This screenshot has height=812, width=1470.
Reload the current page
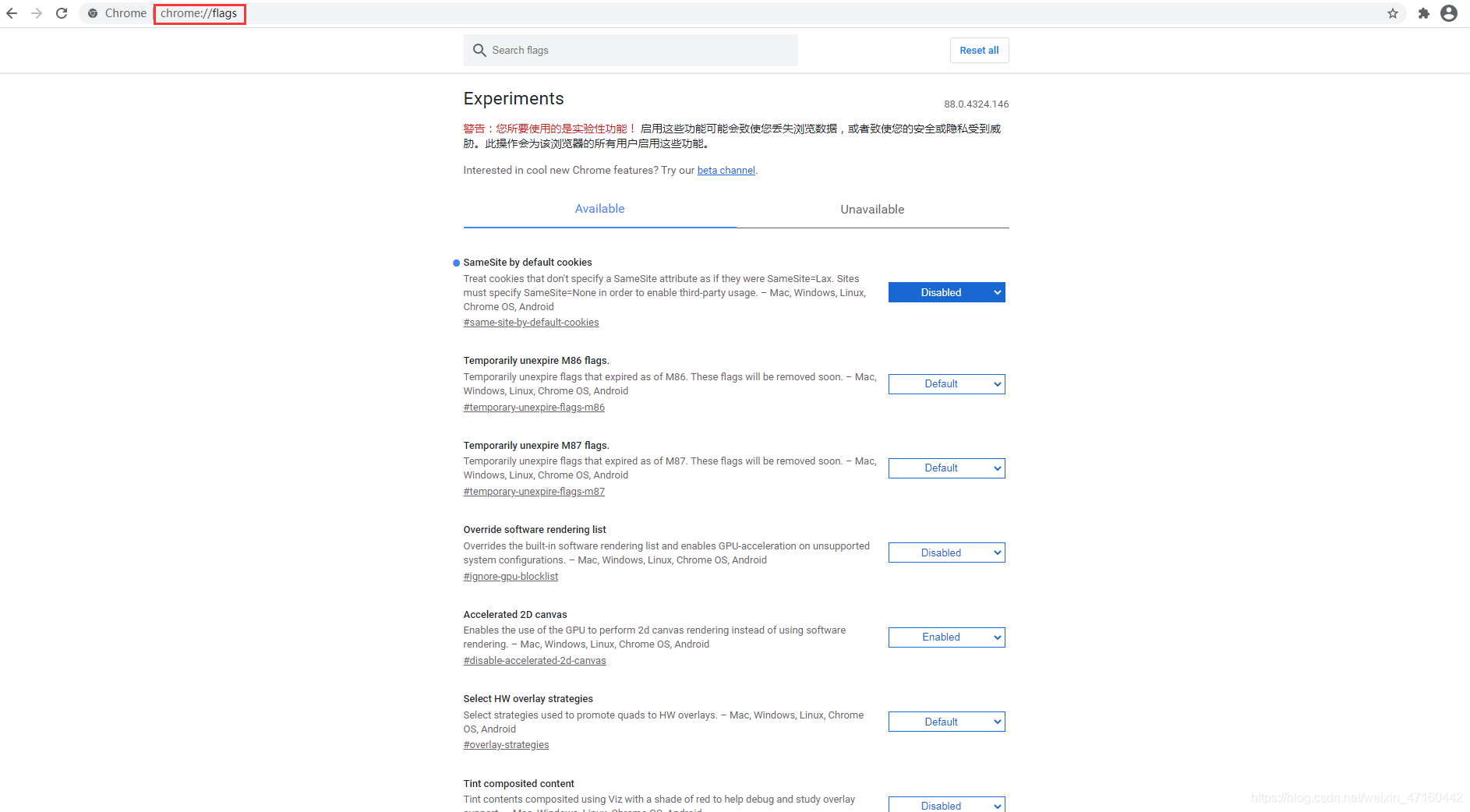[x=62, y=13]
